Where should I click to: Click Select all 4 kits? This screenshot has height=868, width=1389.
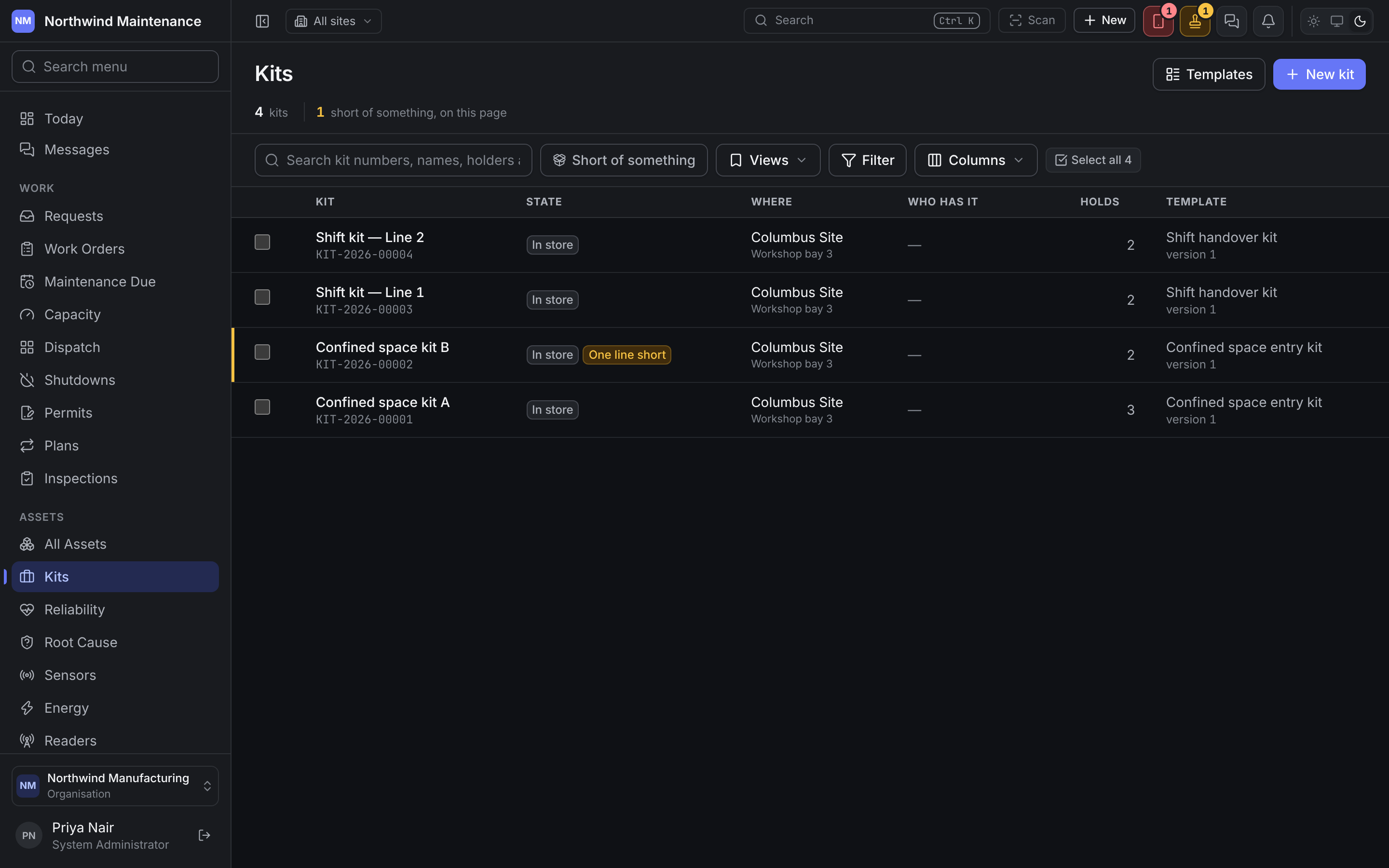click(x=1093, y=160)
